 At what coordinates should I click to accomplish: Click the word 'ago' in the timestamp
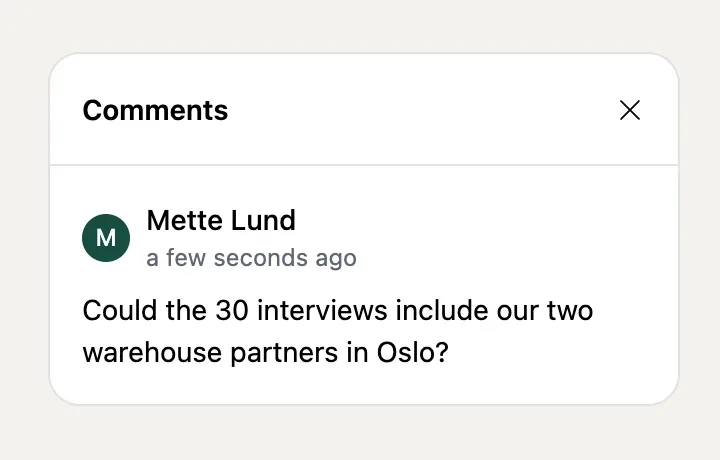click(336, 258)
